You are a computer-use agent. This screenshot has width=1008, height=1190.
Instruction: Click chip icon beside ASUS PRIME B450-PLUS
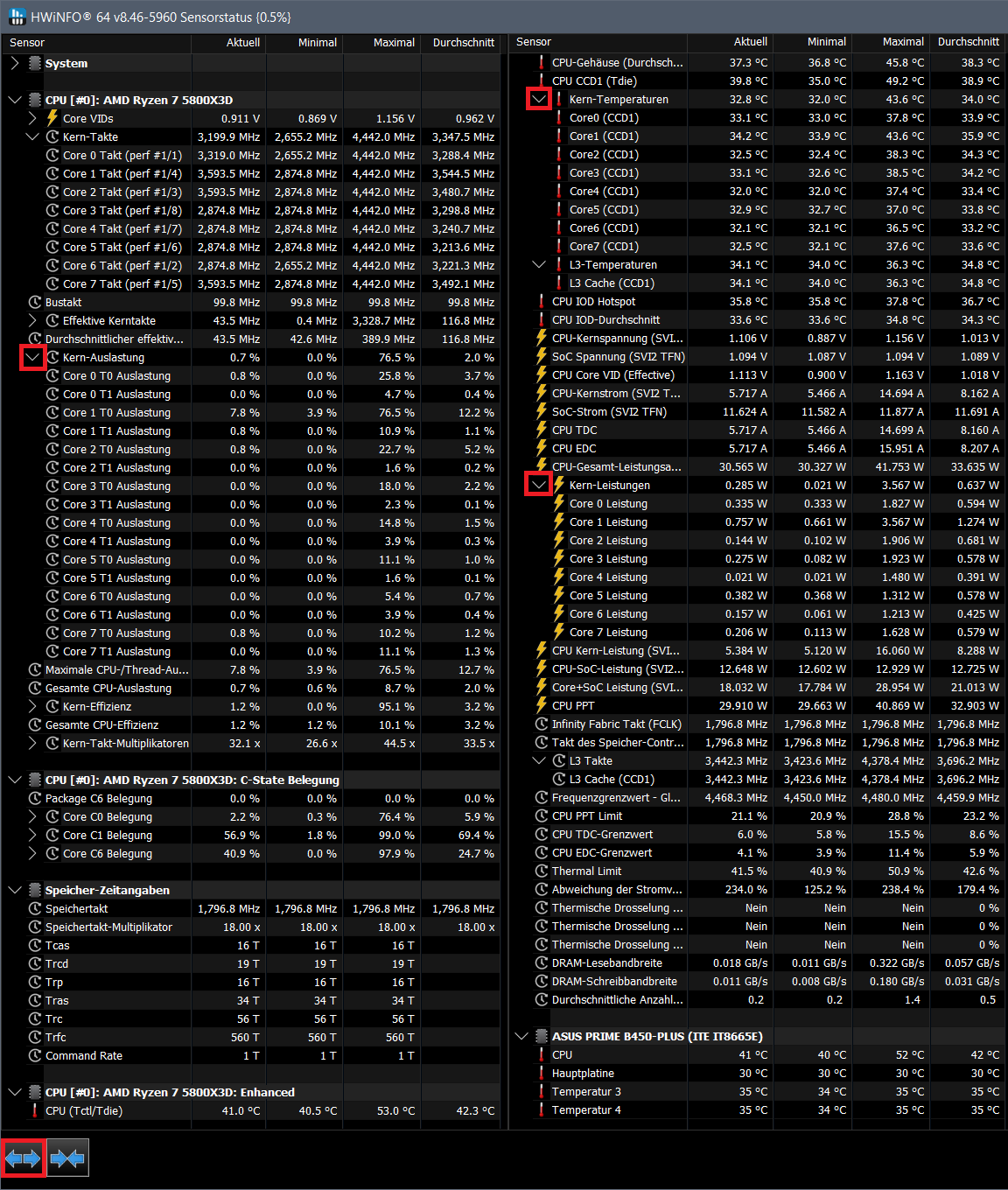click(x=542, y=1036)
